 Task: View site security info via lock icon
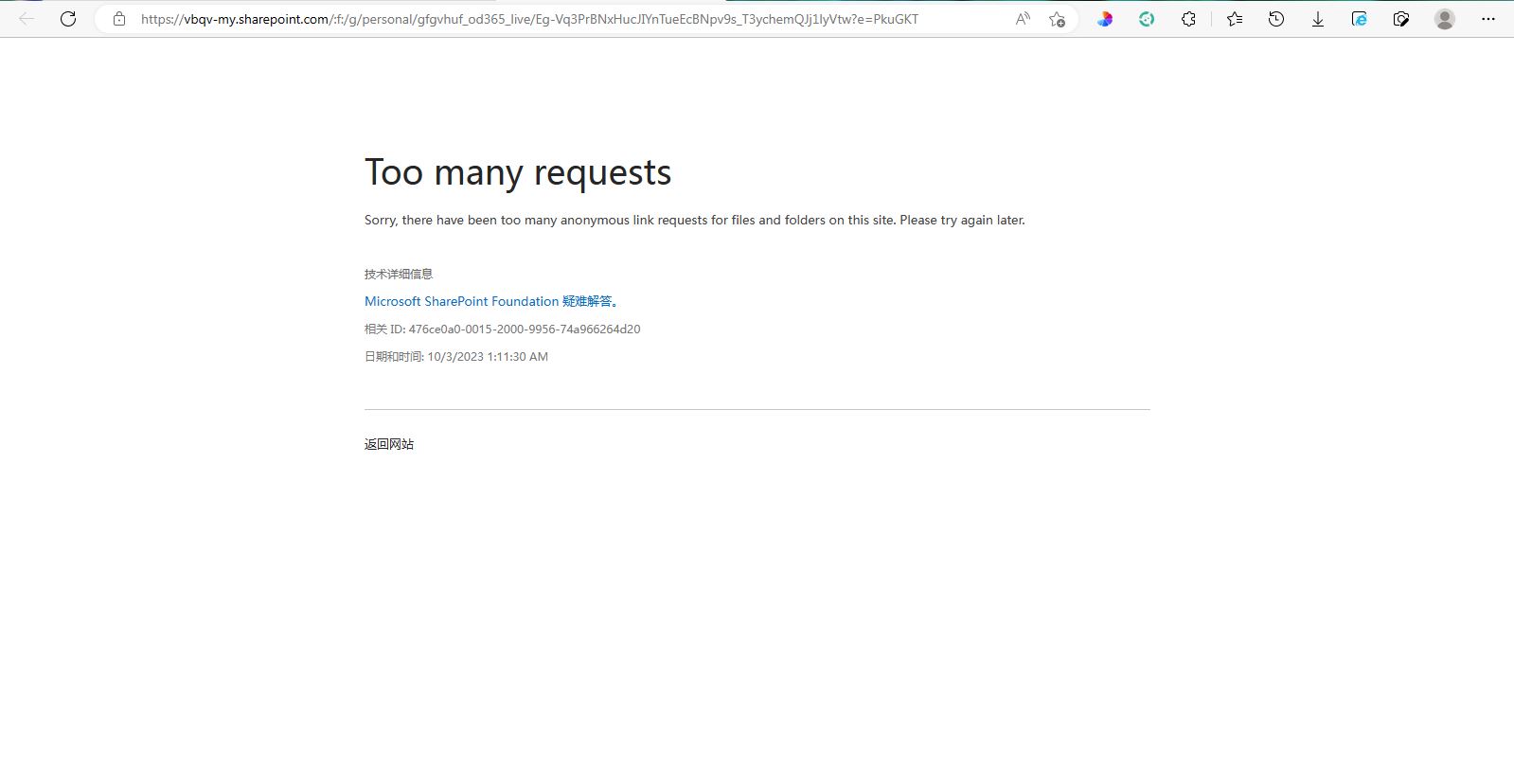point(119,19)
